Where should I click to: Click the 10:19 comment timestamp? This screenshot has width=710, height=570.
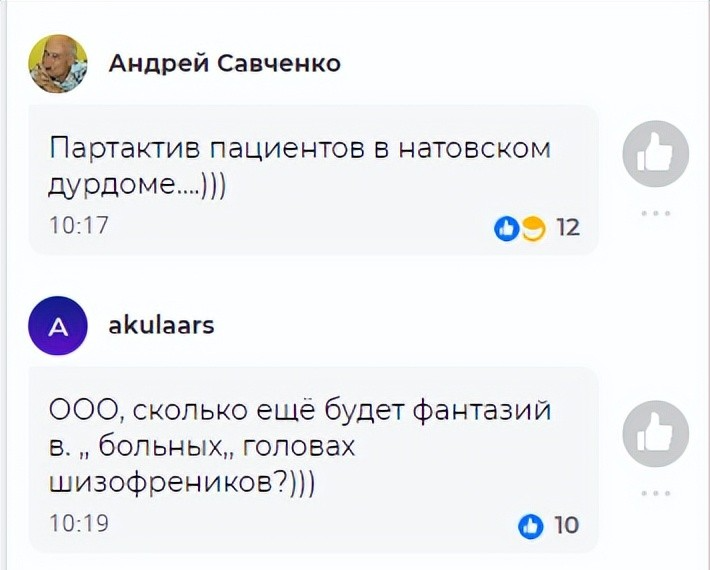(79, 523)
